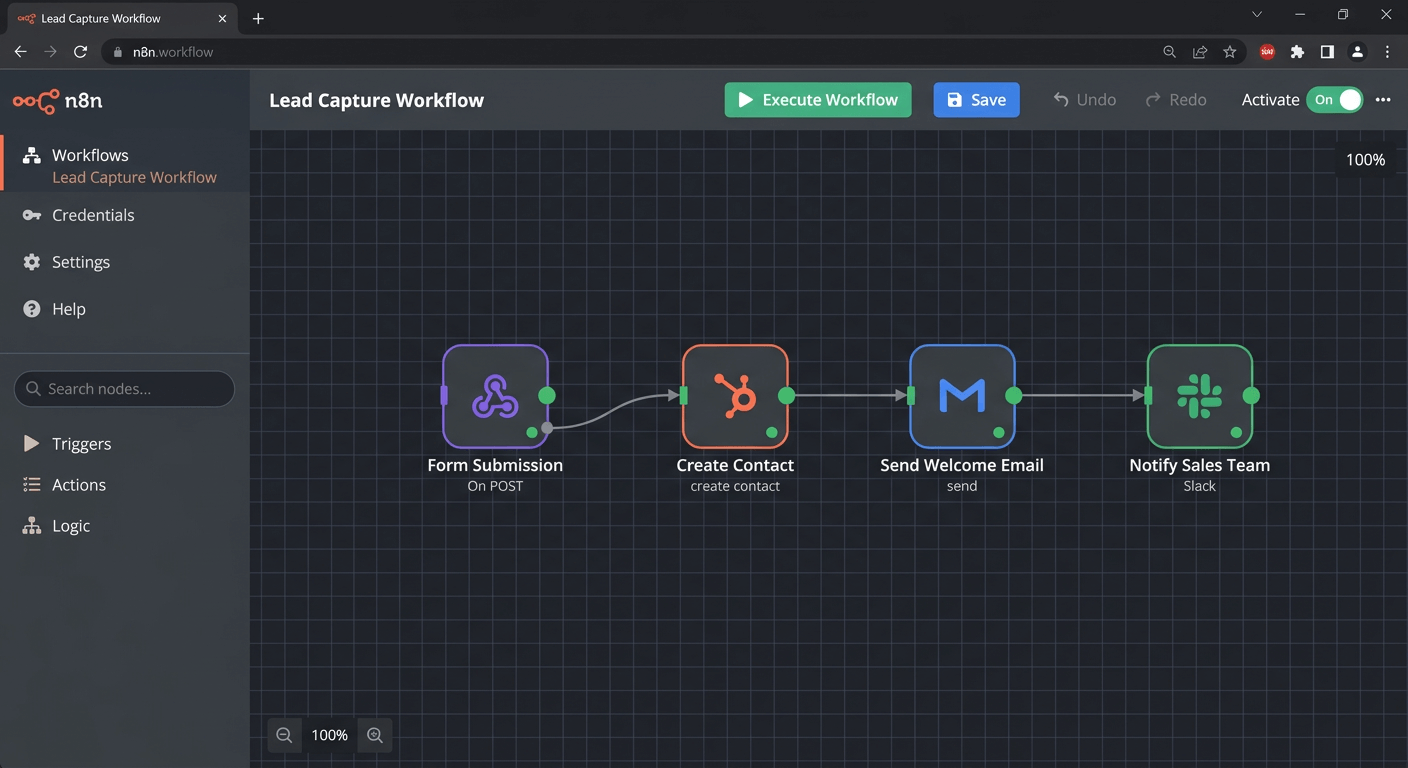Open the more options ellipsis menu

[1383, 100]
